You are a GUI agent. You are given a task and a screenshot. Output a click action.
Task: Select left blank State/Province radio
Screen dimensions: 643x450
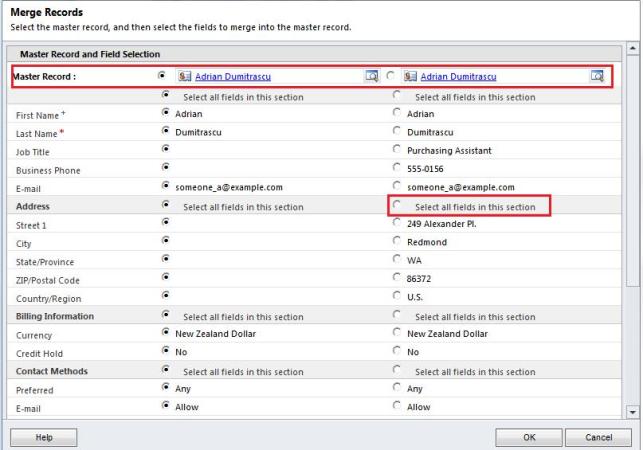(x=165, y=258)
